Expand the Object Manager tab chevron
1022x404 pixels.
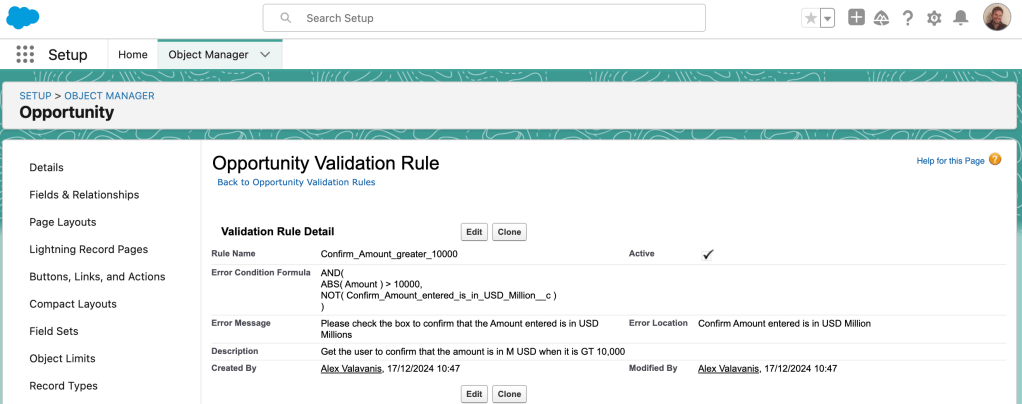(265, 55)
